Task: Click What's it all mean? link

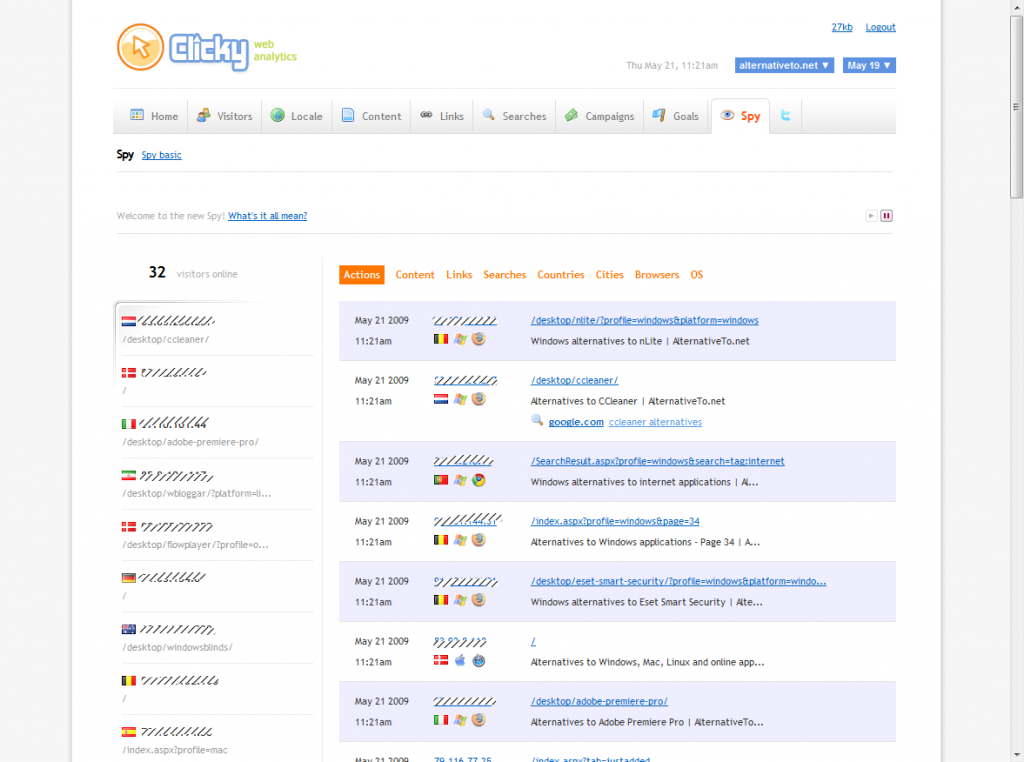Action: pos(267,215)
